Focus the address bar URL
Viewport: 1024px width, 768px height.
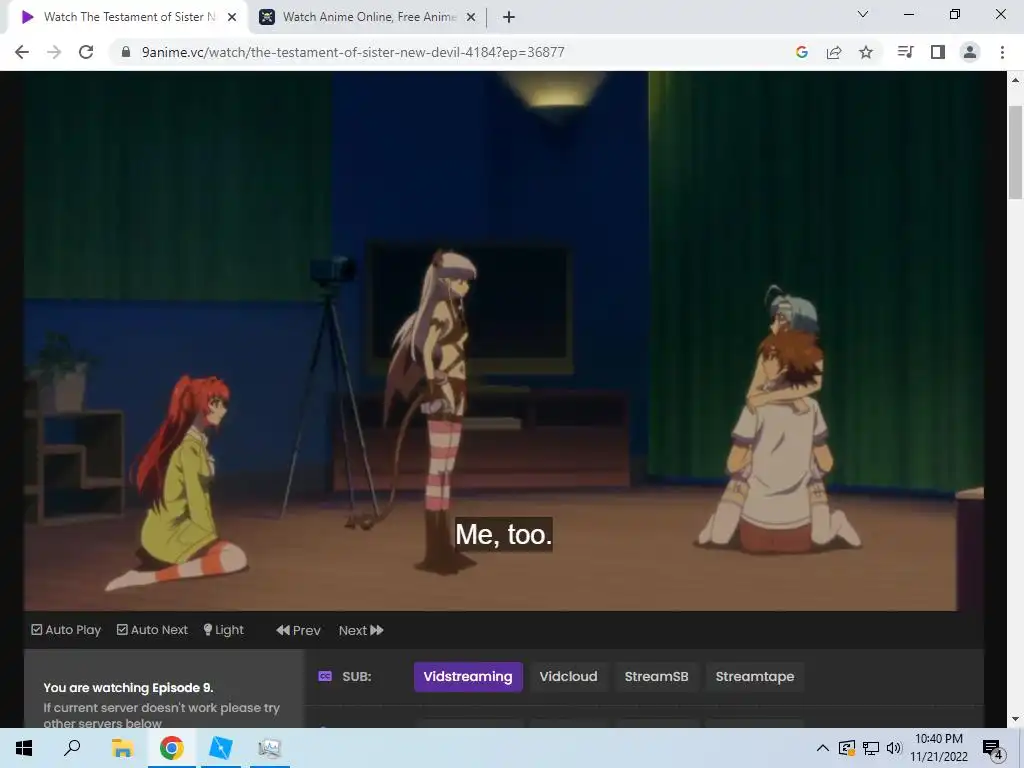pyautogui.click(x=353, y=52)
